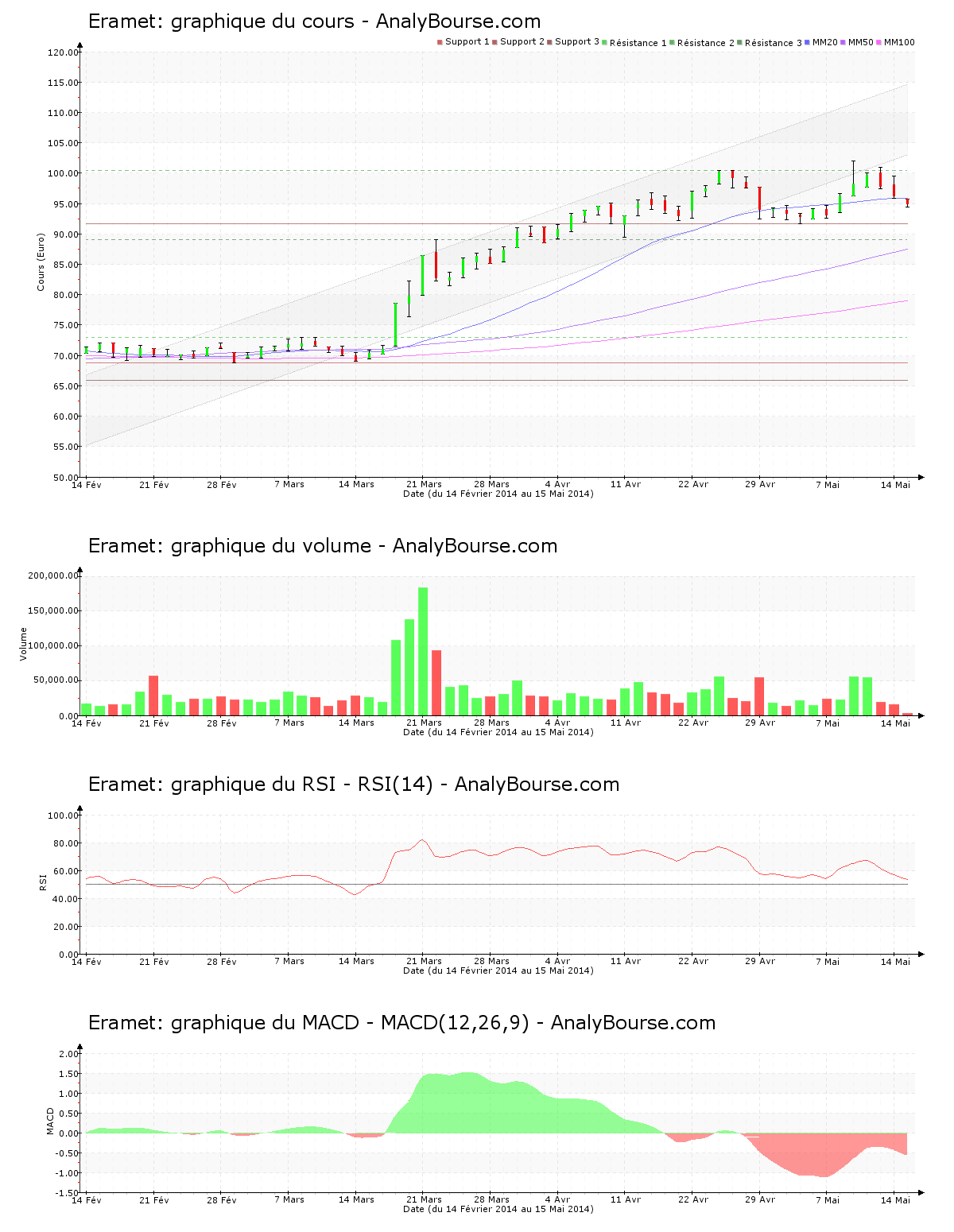Select the Support 2 legend label
This screenshot has width=954, height=1232.
click(522, 42)
